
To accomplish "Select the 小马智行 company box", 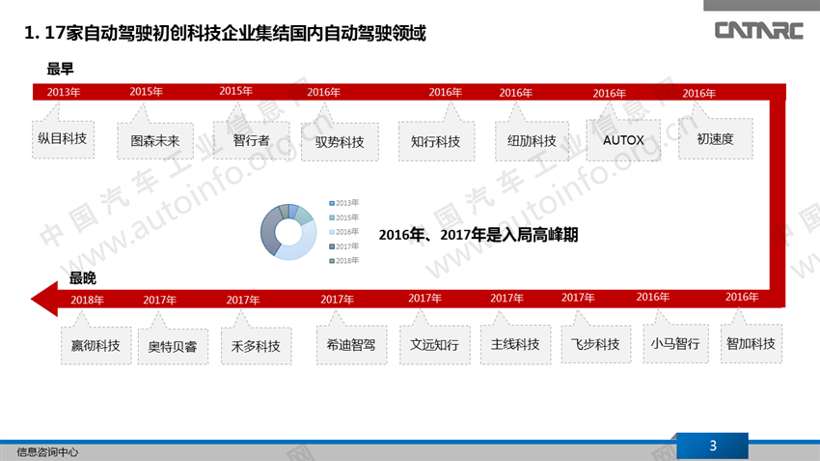I will 673,343.
